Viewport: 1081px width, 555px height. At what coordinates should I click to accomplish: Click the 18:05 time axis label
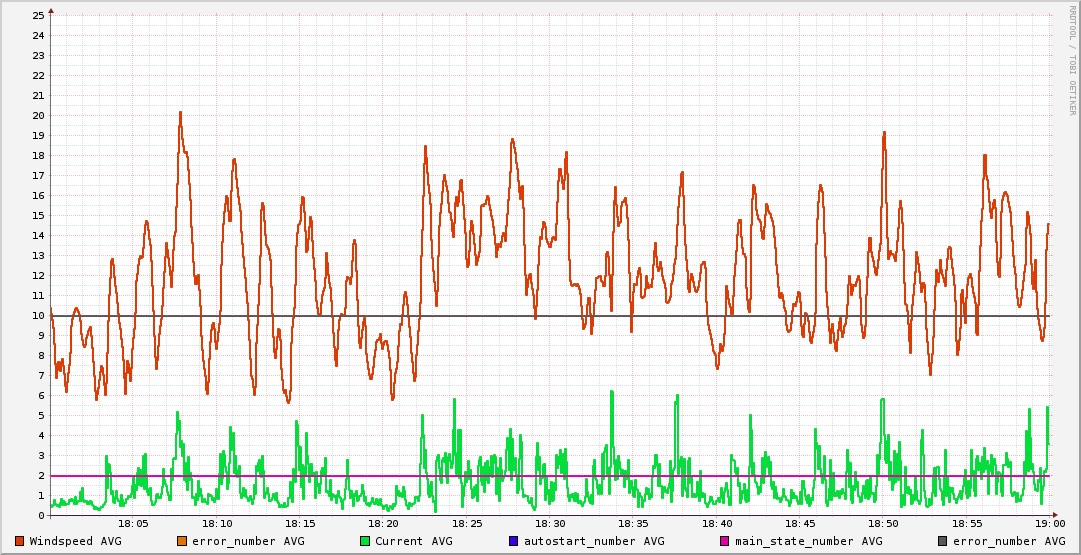point(133,524)
